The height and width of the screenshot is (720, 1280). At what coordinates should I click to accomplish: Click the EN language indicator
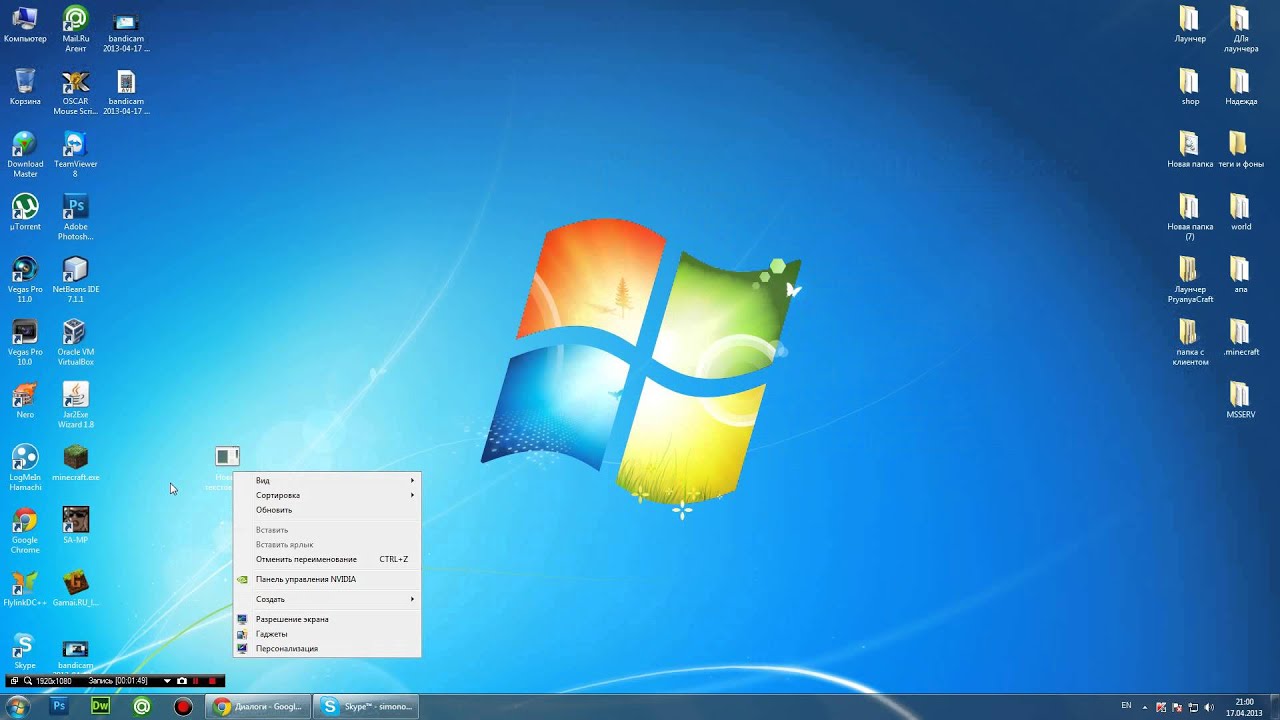[x=1126, y=706]
